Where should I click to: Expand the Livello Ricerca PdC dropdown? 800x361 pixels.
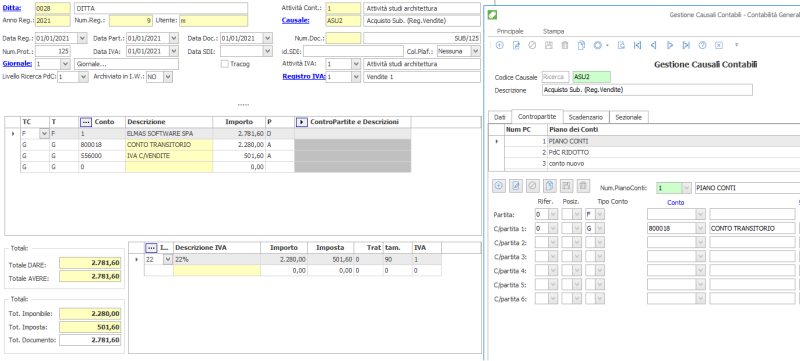(83, 77)
